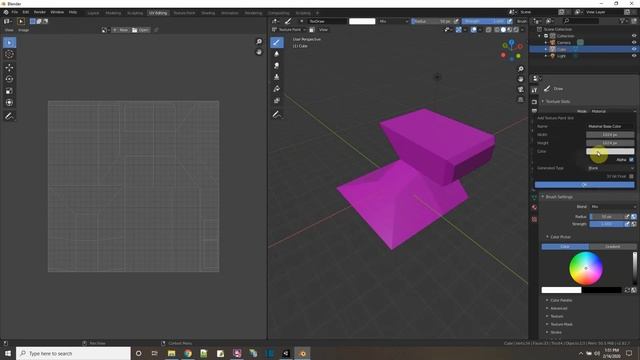Collapse the Color Picker section
Viewport: 640px width, 360px height.
tap(559, 237)
